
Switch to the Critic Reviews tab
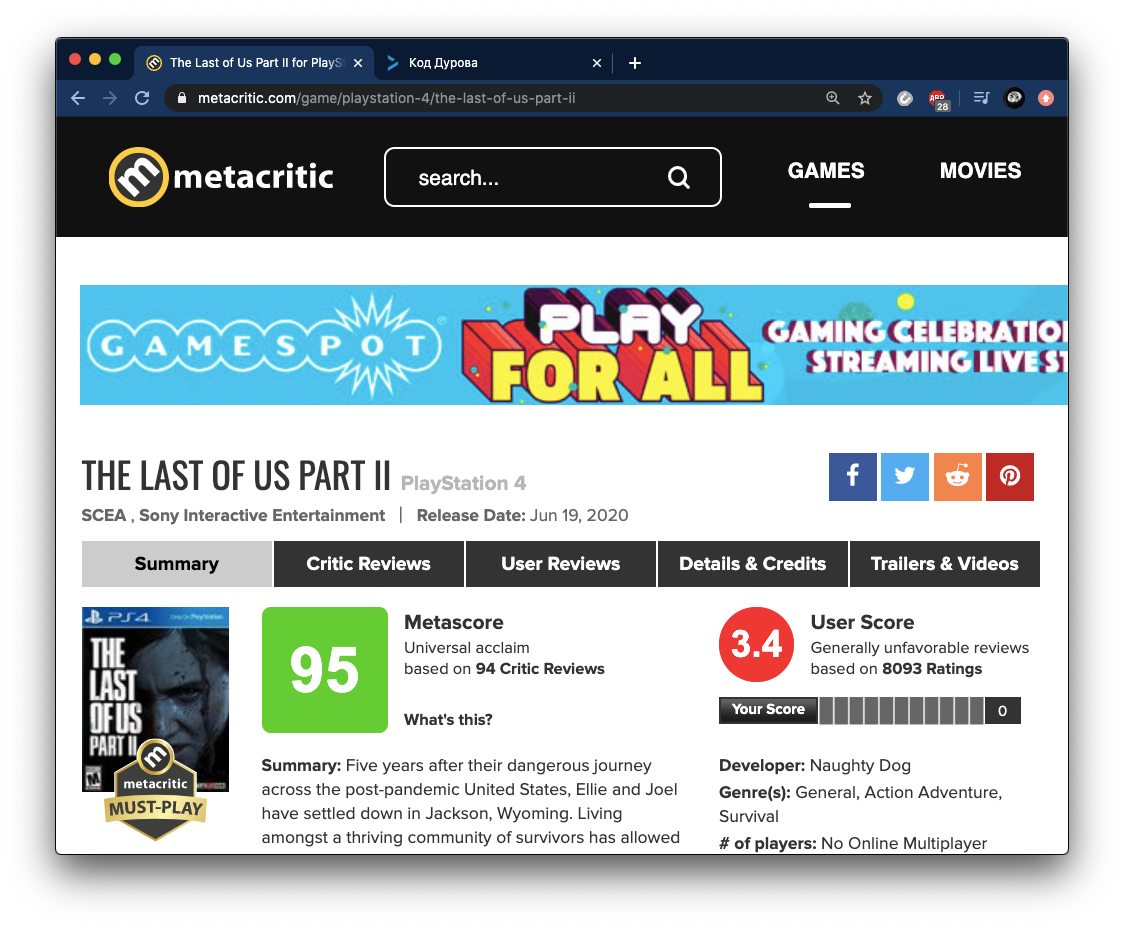368,564
